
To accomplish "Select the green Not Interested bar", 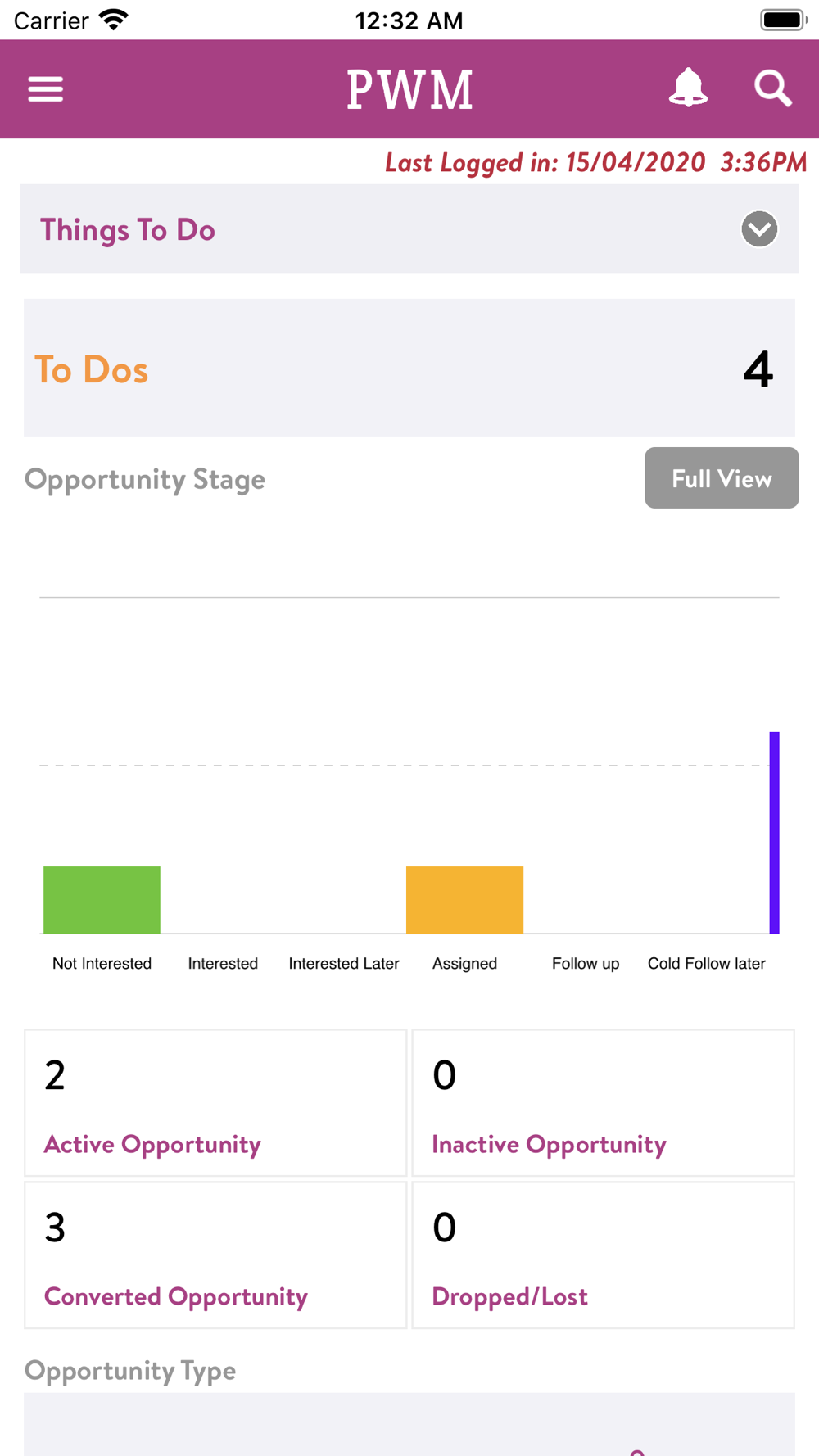I will [x=102, y=900].
